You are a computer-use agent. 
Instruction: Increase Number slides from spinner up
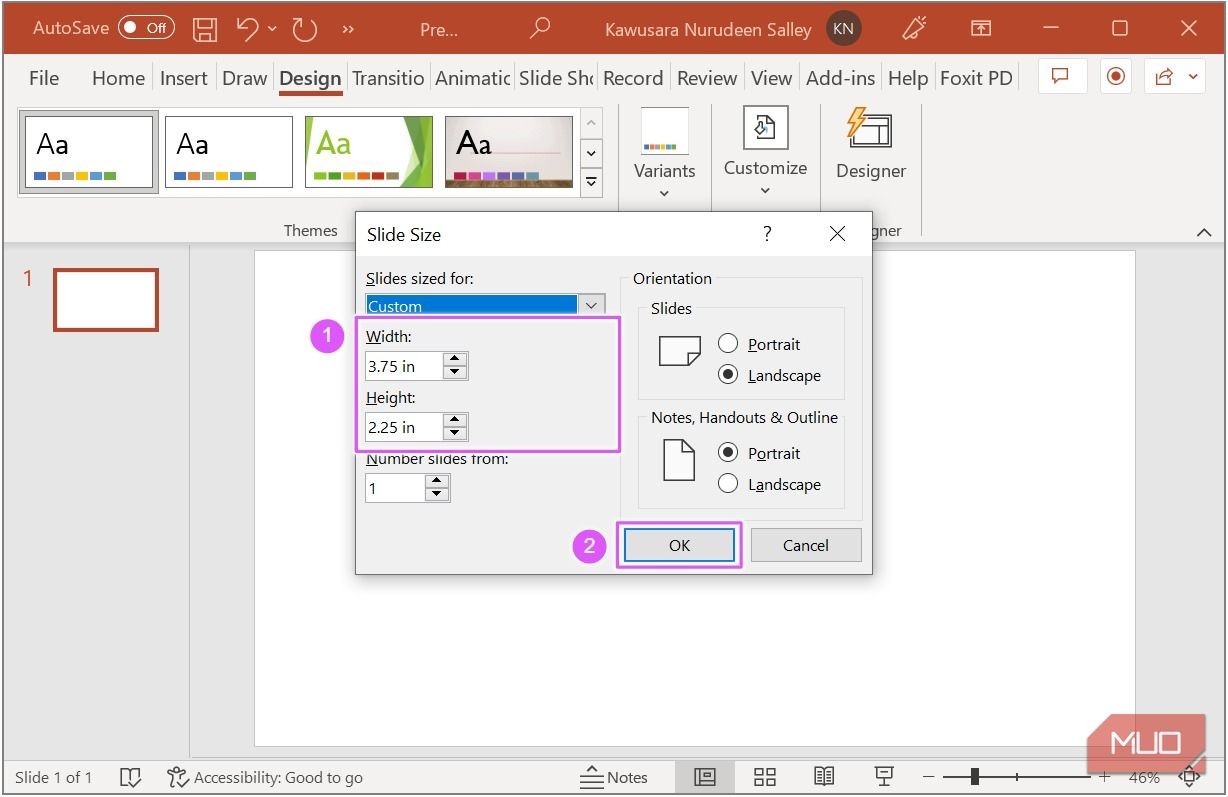coord(437,481)
